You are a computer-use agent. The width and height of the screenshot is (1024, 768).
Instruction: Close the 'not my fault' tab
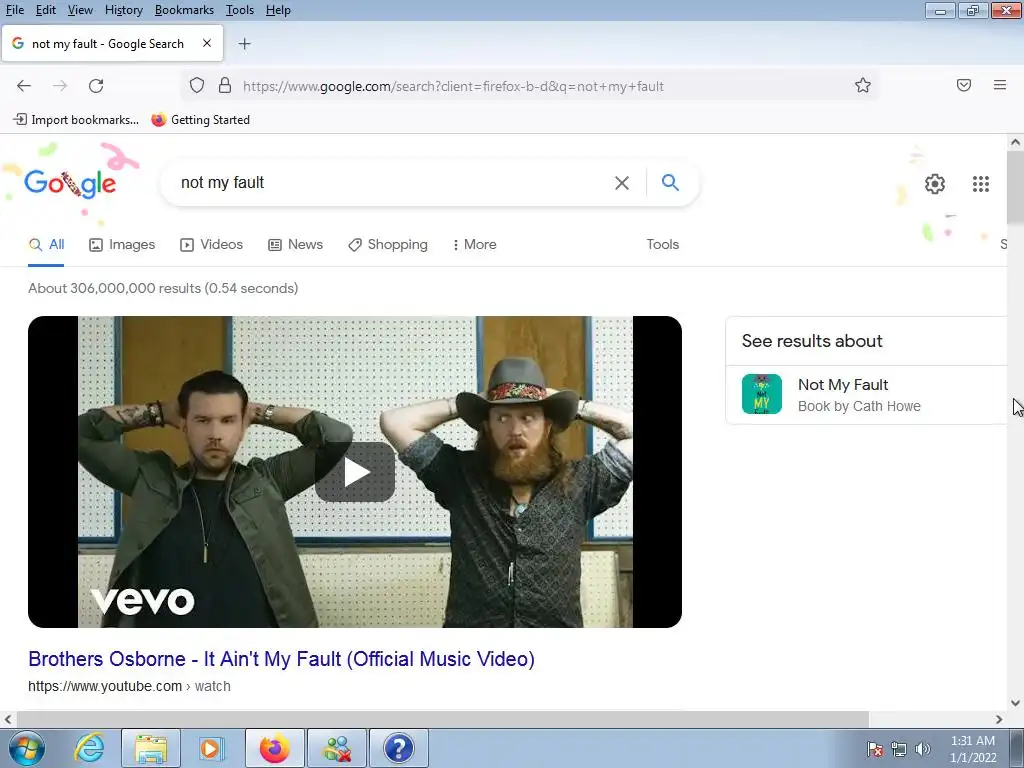[x=207, y=43]
